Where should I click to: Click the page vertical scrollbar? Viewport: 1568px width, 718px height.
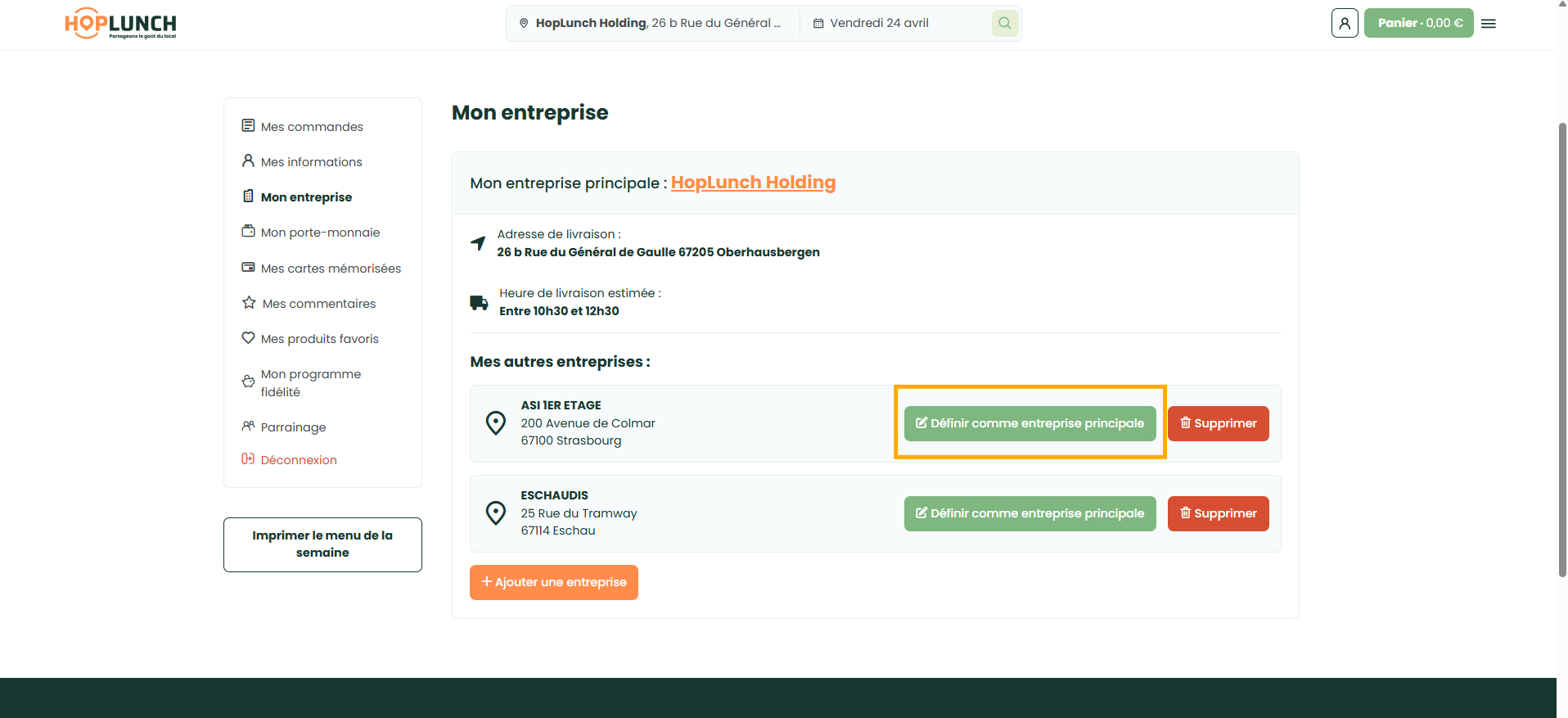[1561, 350]
